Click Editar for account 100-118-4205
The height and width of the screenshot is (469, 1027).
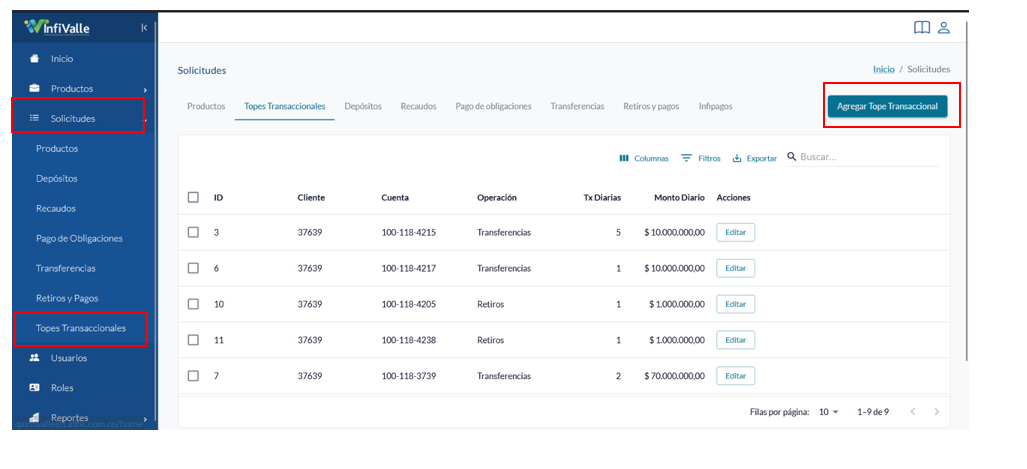pyautogui.click(x=736, y=304)
